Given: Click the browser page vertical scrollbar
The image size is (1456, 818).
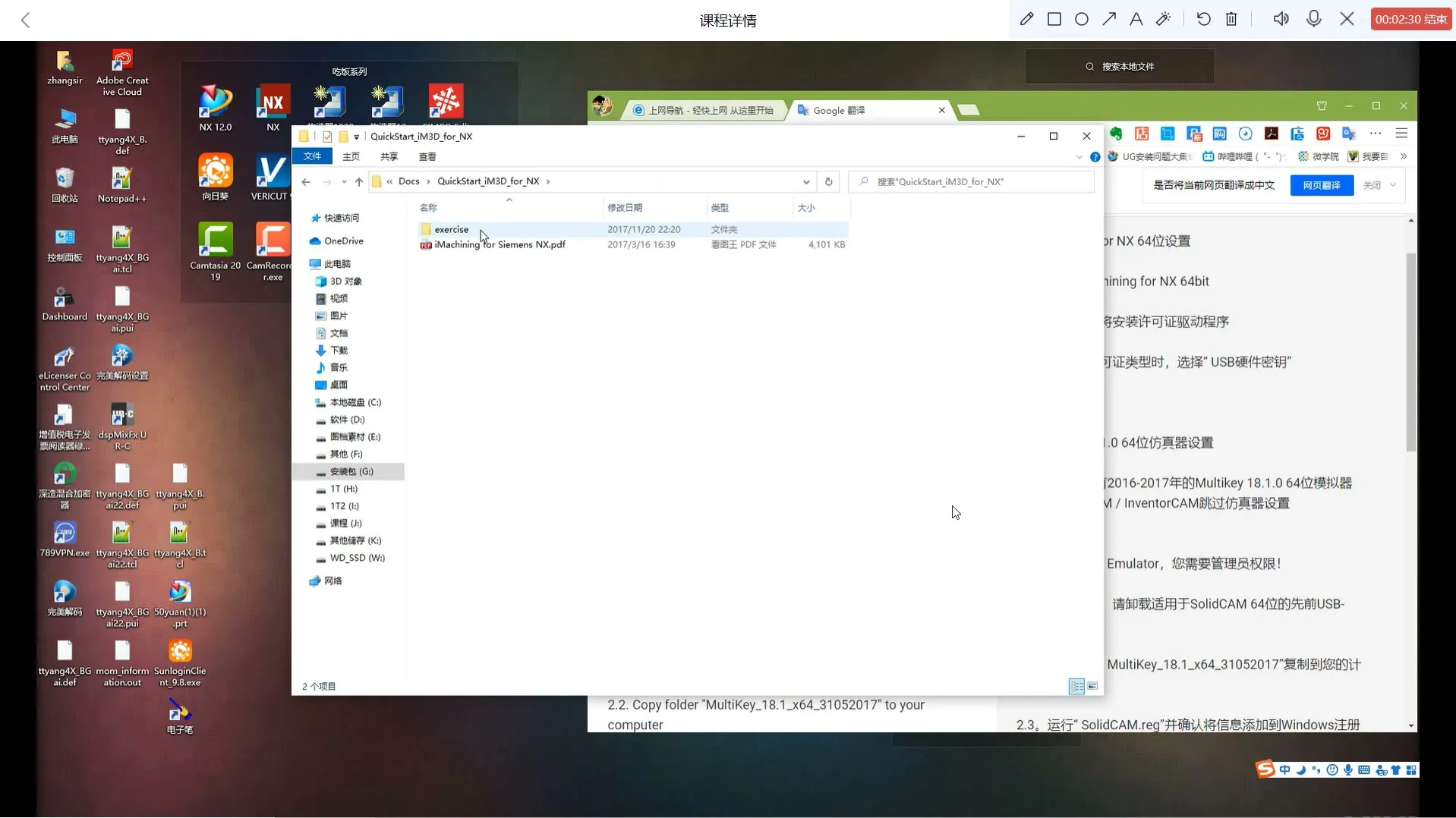Looking at the screenshot, I should click(1410, 349).
